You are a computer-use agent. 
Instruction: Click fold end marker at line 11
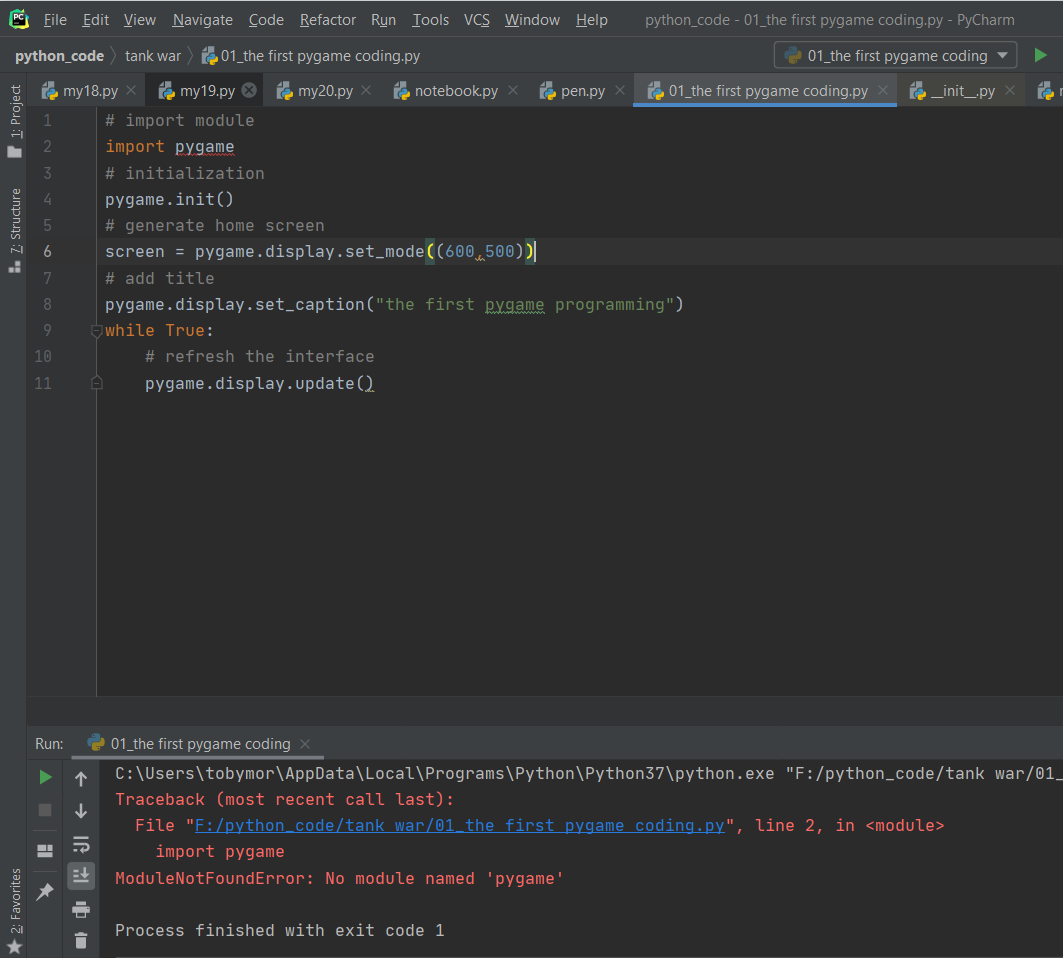pos(96,384)
